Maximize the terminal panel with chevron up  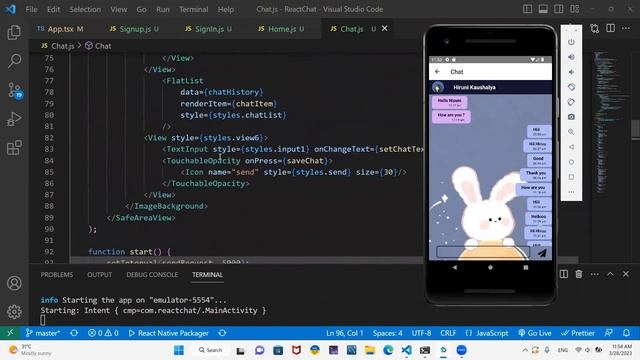tap(610, 274)
